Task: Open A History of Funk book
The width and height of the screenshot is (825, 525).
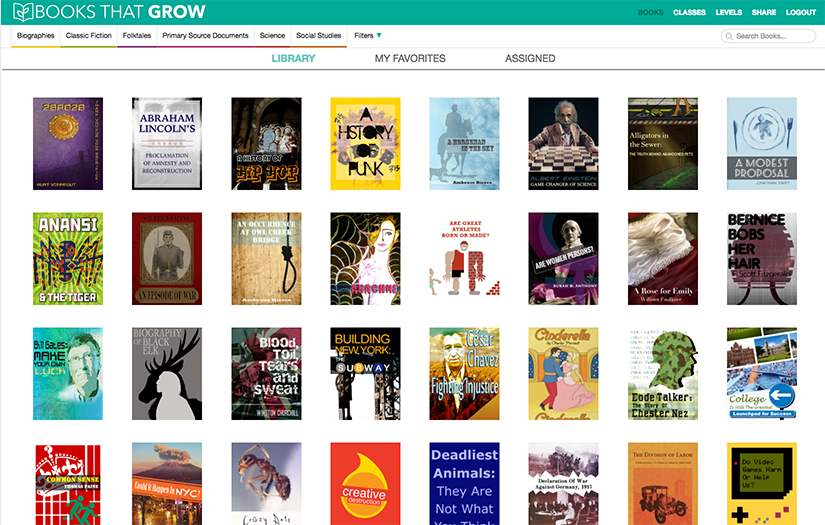Action: [x=365, y=144]
